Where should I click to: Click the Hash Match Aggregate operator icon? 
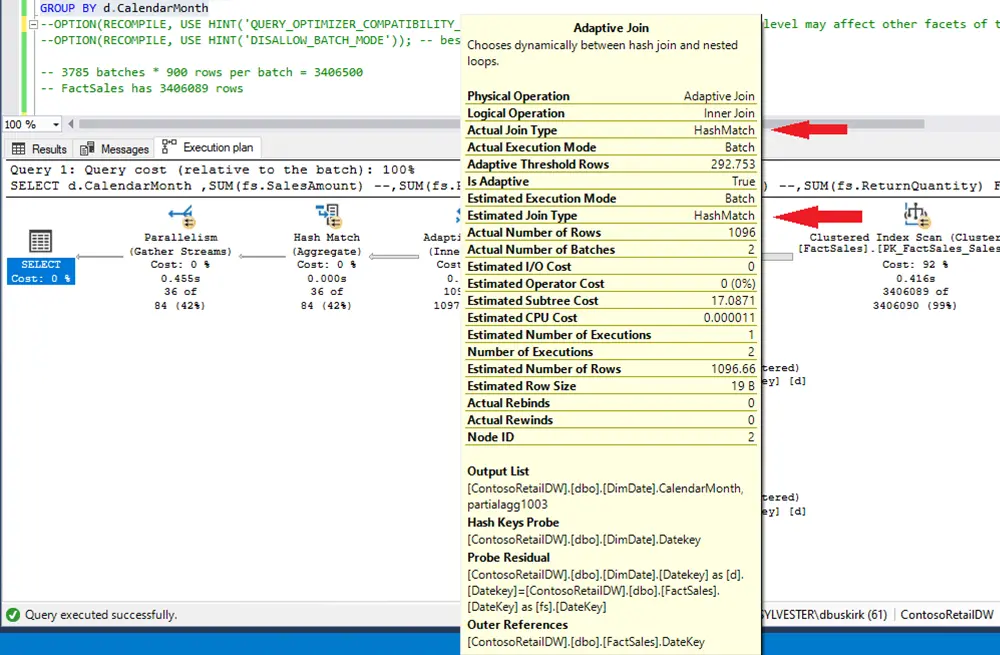327,214
